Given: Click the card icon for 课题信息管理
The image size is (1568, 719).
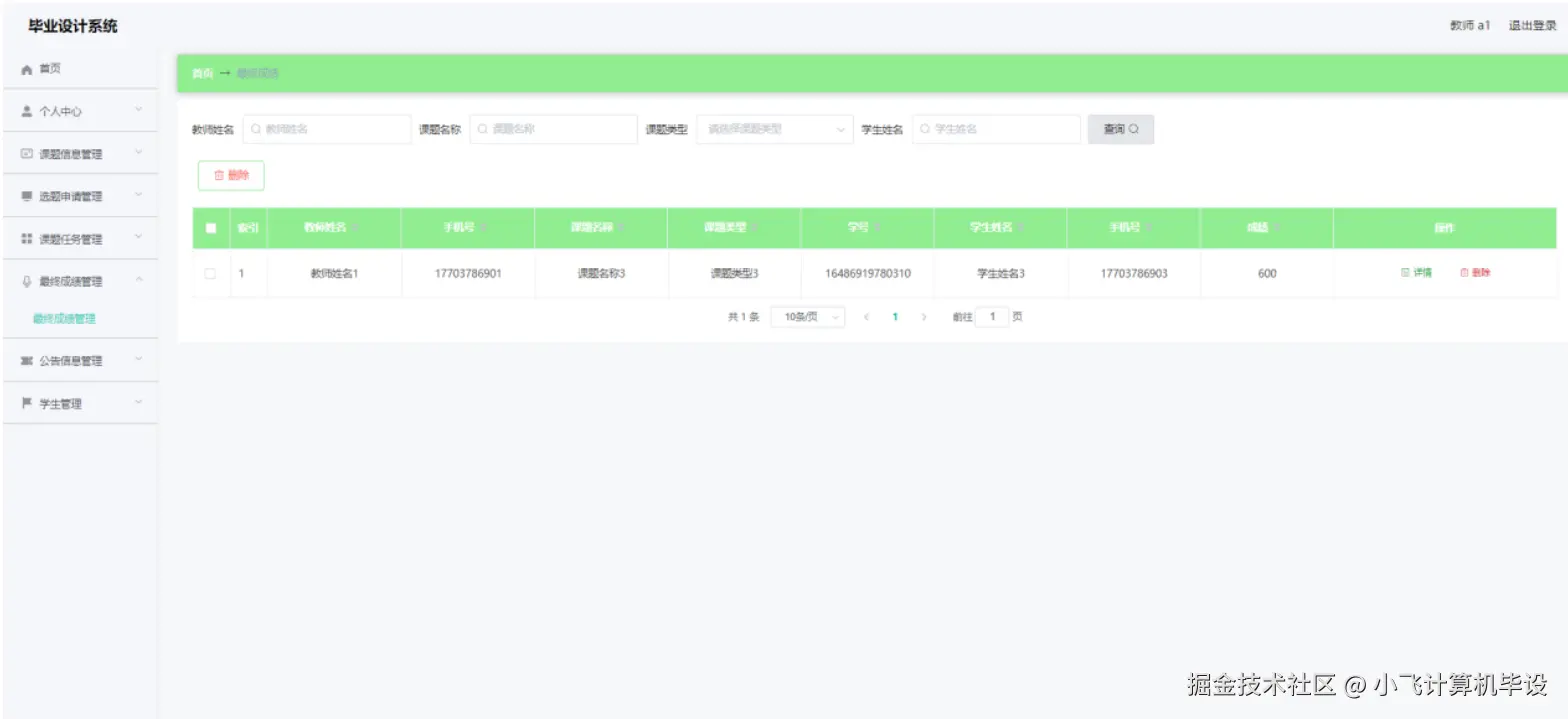Looking at the screenshot, I should point(27,154).
